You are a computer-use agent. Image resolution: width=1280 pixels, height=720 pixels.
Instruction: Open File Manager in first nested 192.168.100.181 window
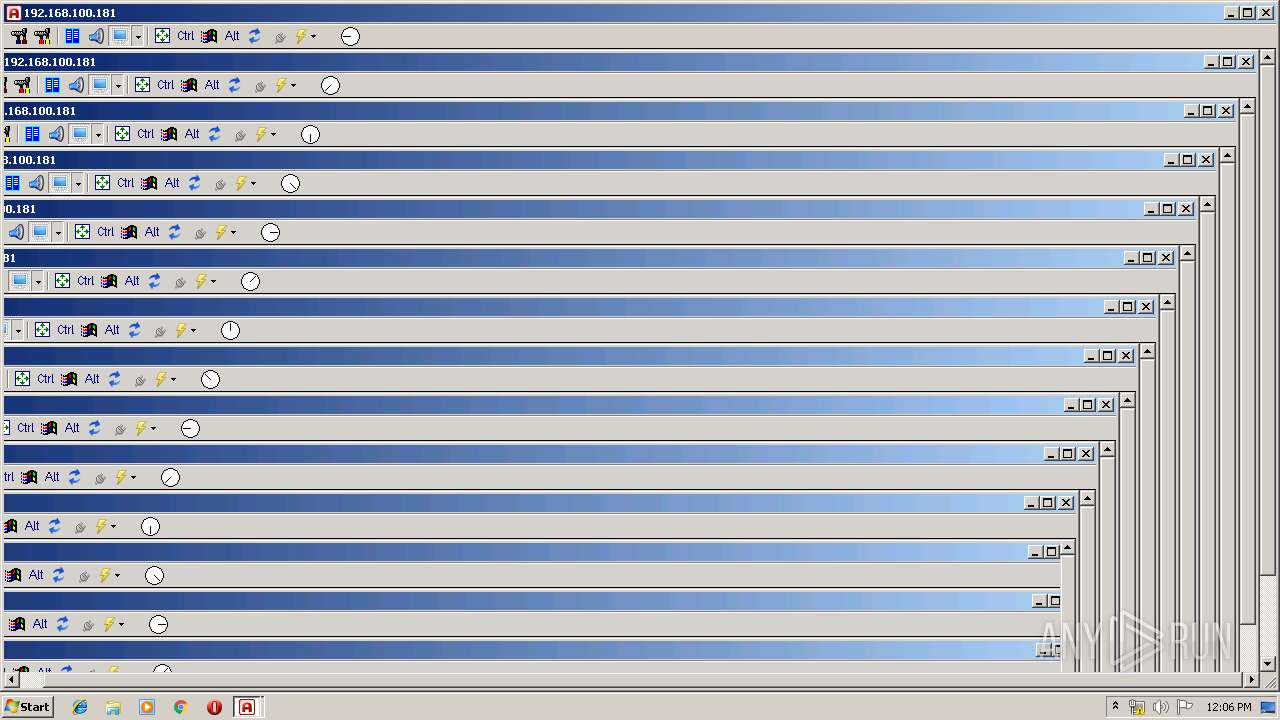[52, 85]
